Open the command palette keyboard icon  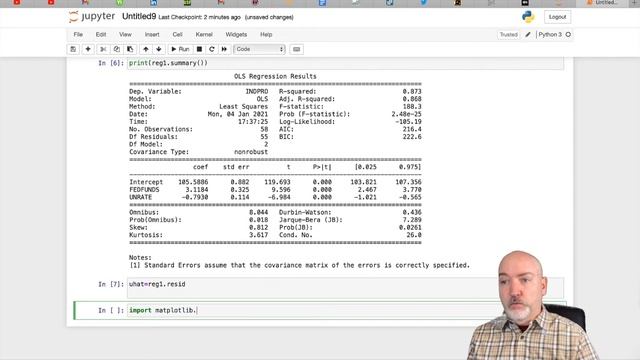[297, 49]
